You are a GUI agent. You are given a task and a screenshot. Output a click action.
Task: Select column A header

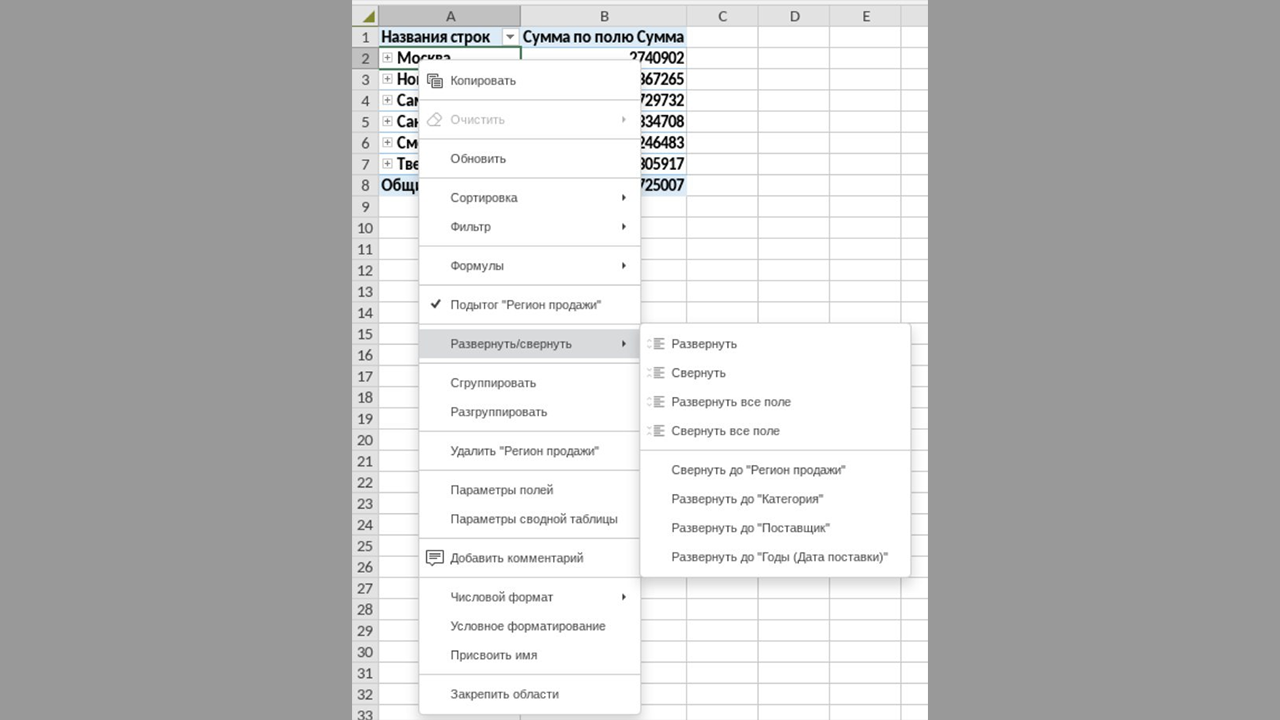(450, 16)
